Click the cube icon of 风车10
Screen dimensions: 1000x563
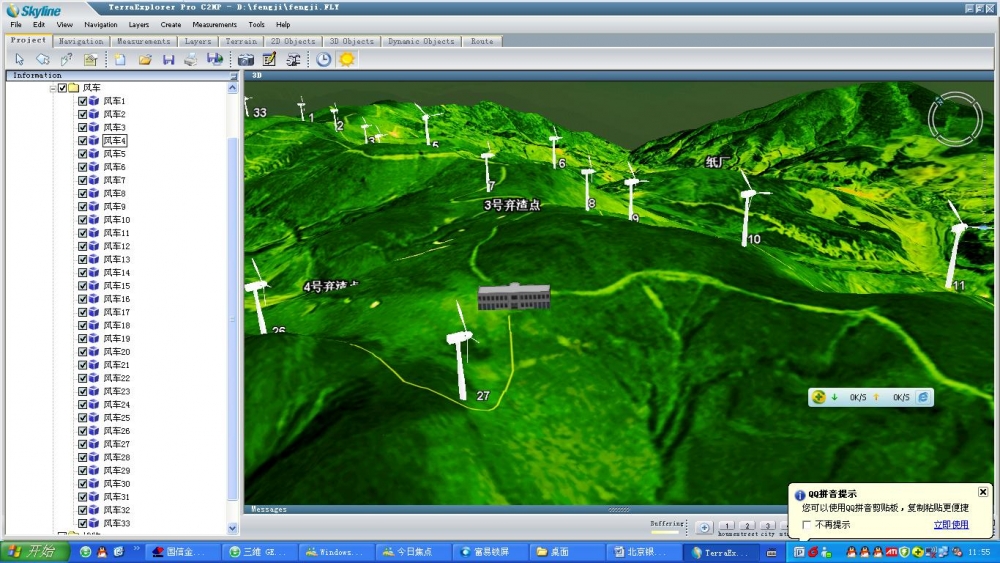[94, 219]
